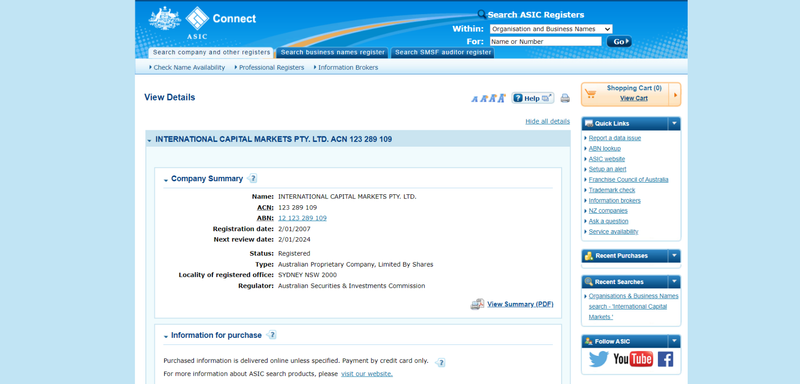
Task: Open the View Cart link
Action: [634, 98]
